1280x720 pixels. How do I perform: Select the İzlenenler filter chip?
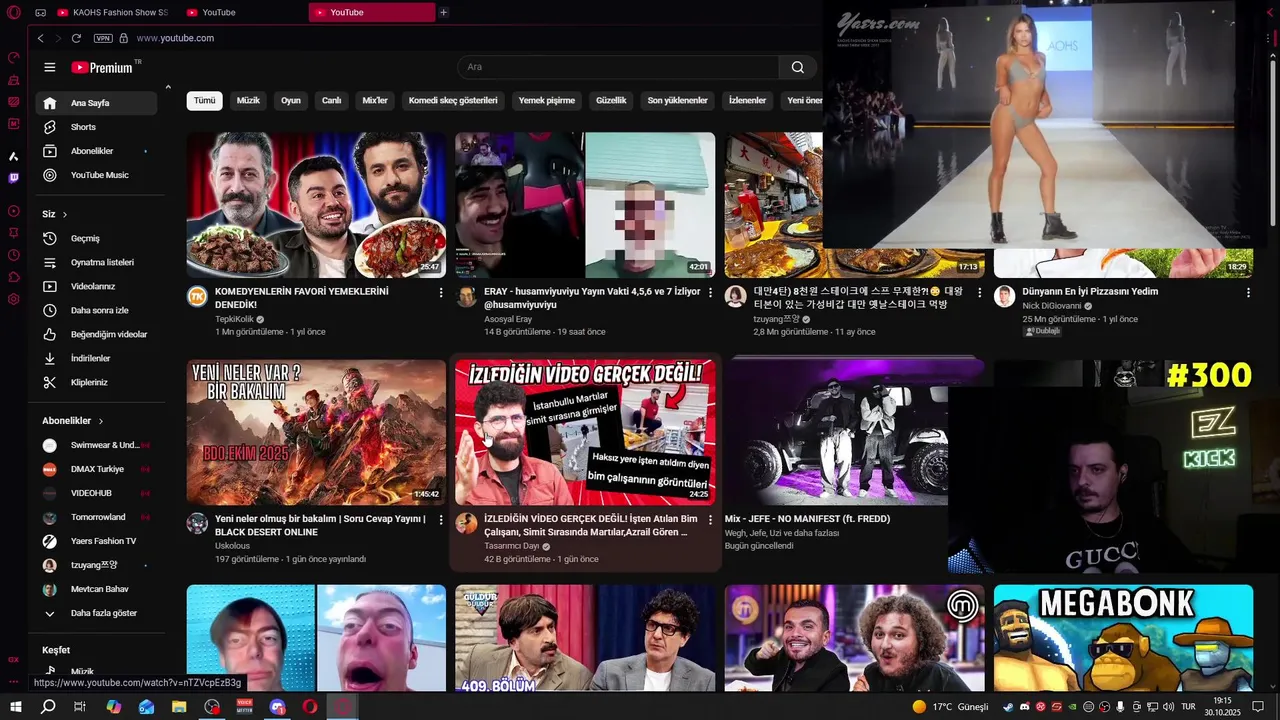(x=747, y=100)
